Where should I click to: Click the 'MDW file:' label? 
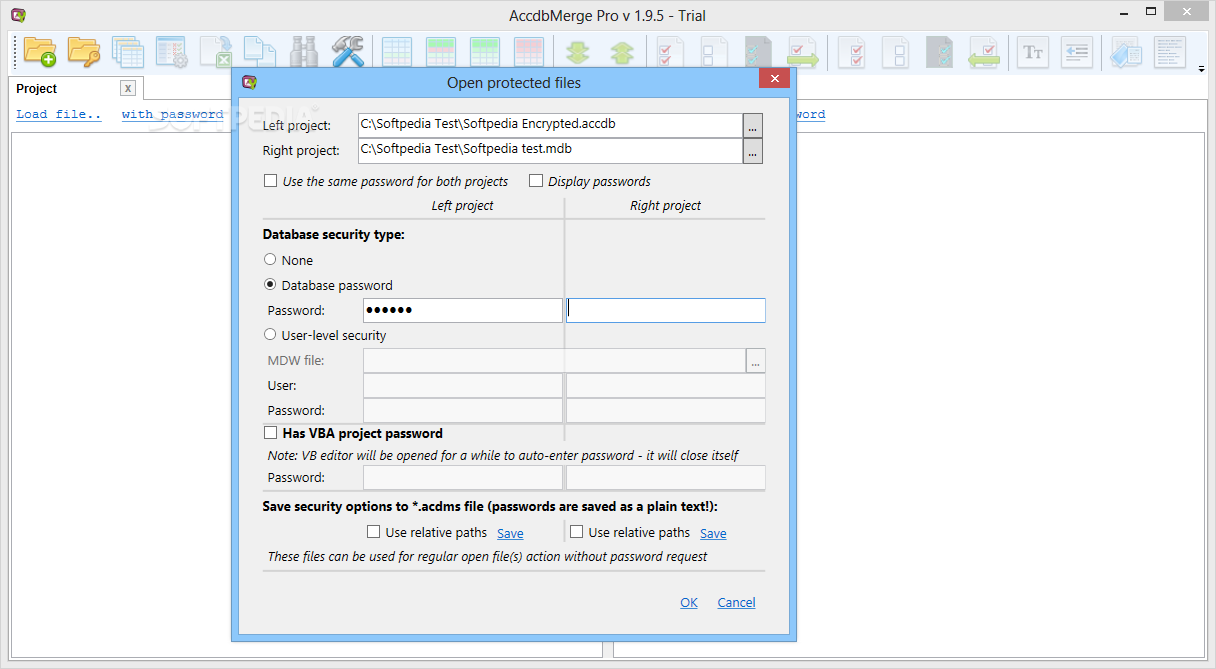tap(296, 361)
